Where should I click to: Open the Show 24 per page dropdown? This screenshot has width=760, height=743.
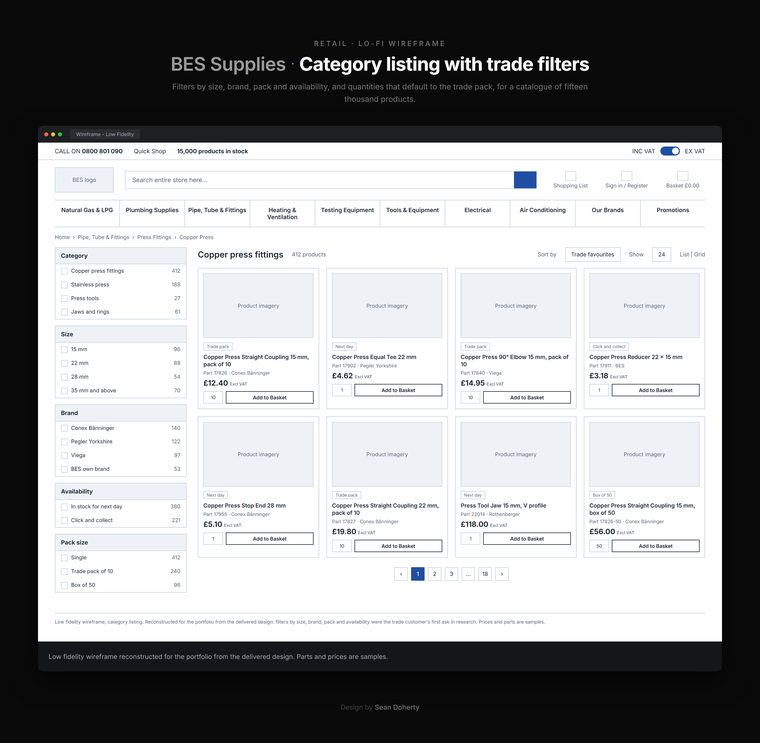coord(661,254)
